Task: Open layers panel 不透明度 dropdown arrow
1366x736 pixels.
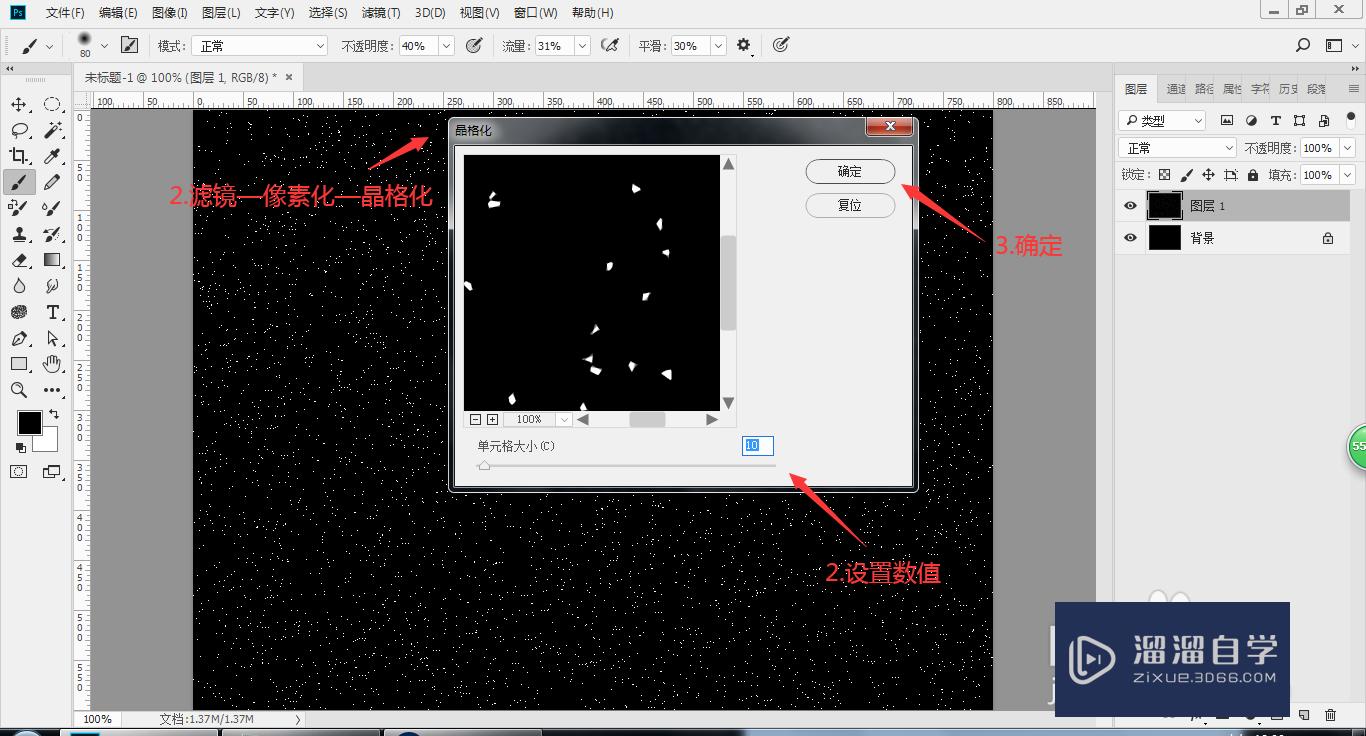Action: tap(1348, 148)
